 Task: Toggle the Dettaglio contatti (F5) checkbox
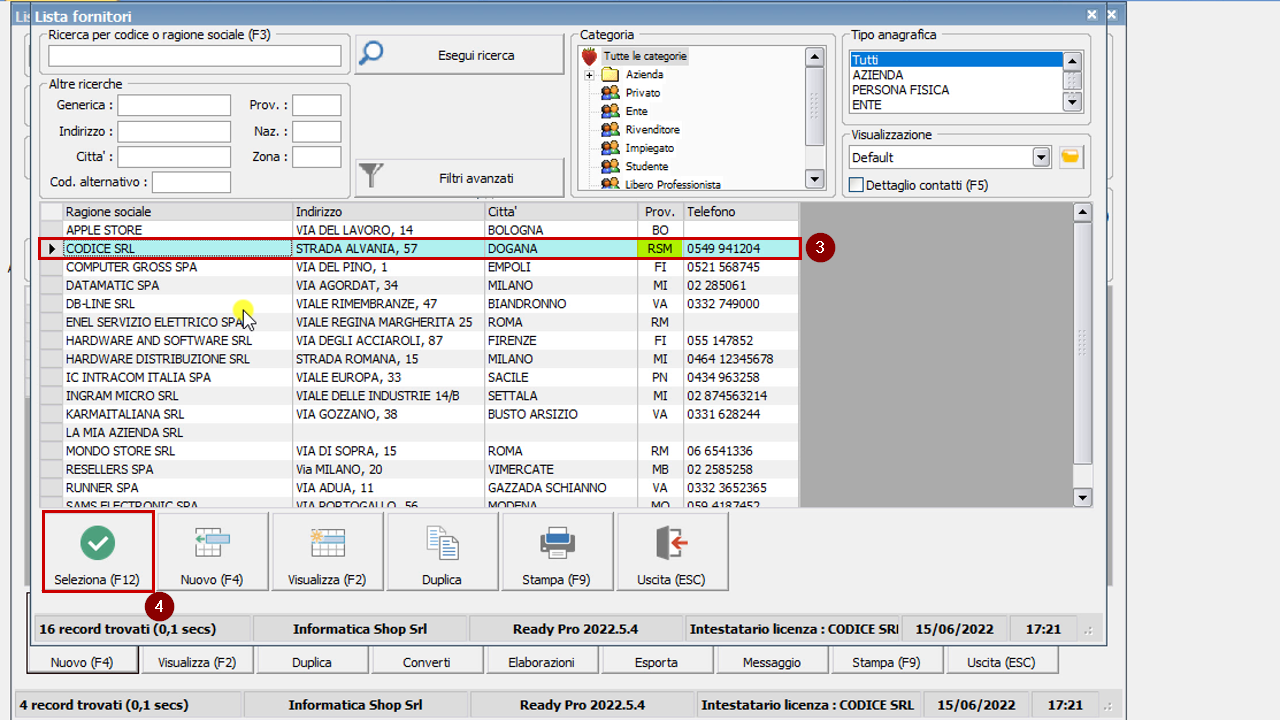point(856,185)
